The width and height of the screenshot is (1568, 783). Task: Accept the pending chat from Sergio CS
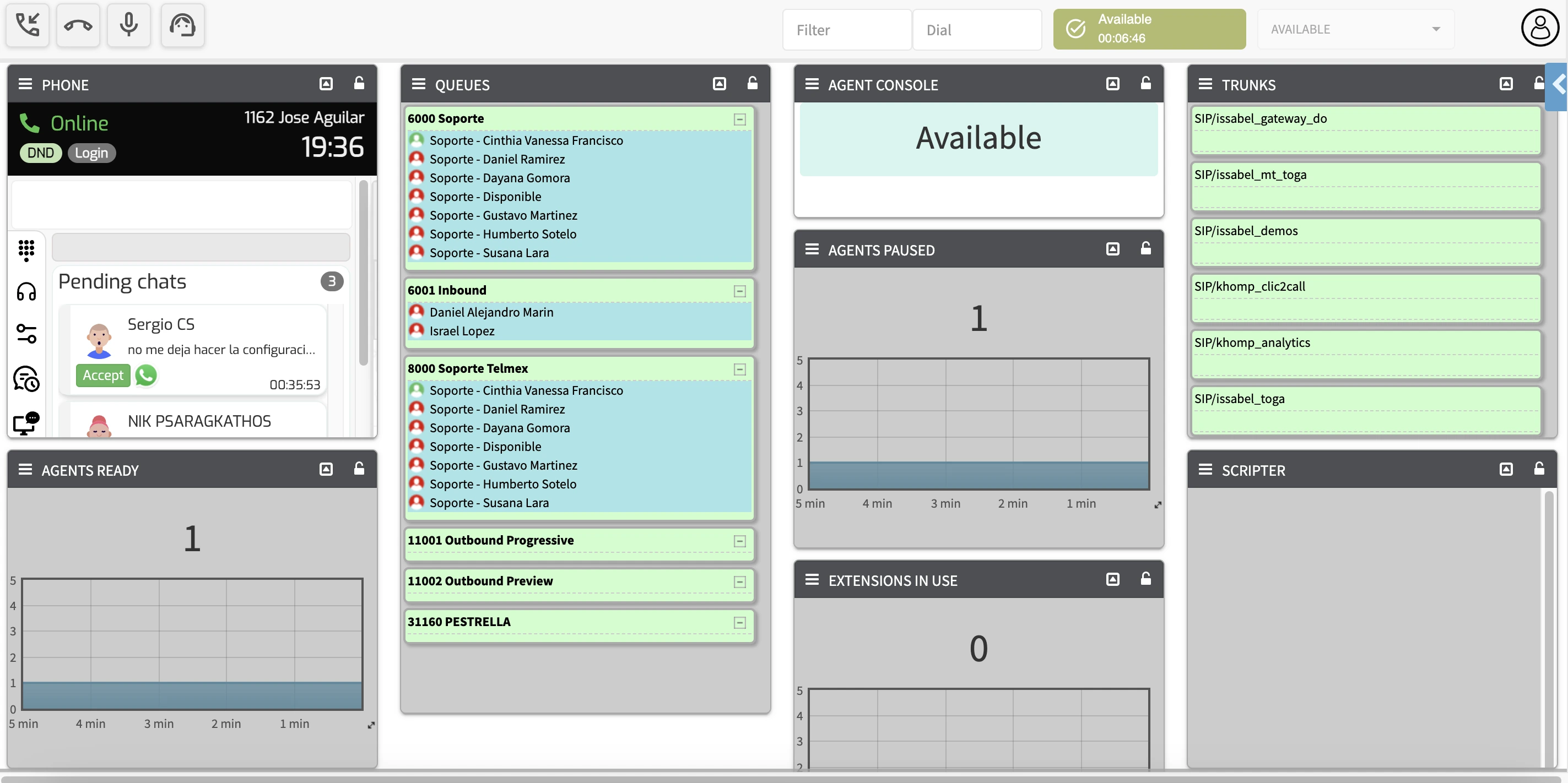(x=102, y=376)
